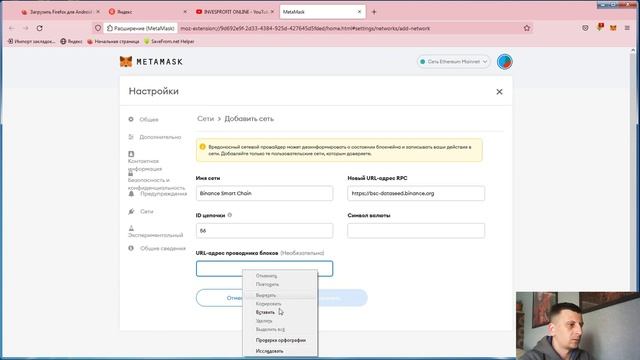The image size is (640, 360).
Task: Close the Настройки settings panel
Action: pyautogui.click(x=499, y=92)
